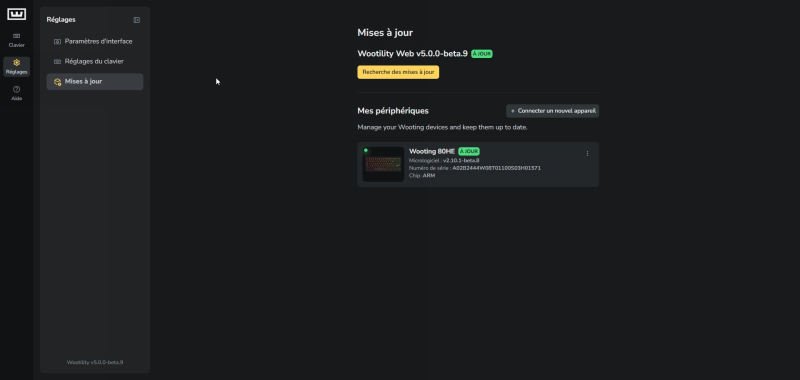
Task: Select the Réglages gear icon
Action: click(x=16, y=63)
